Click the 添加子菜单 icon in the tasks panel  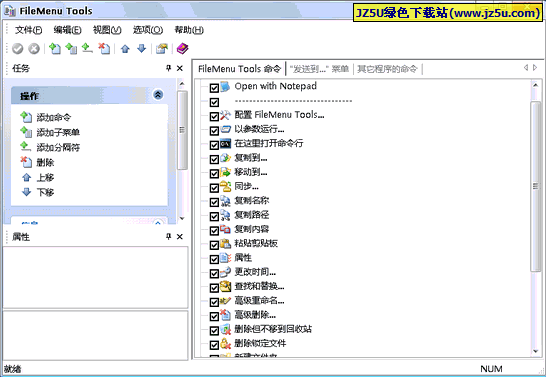click(x=26, y=132)
